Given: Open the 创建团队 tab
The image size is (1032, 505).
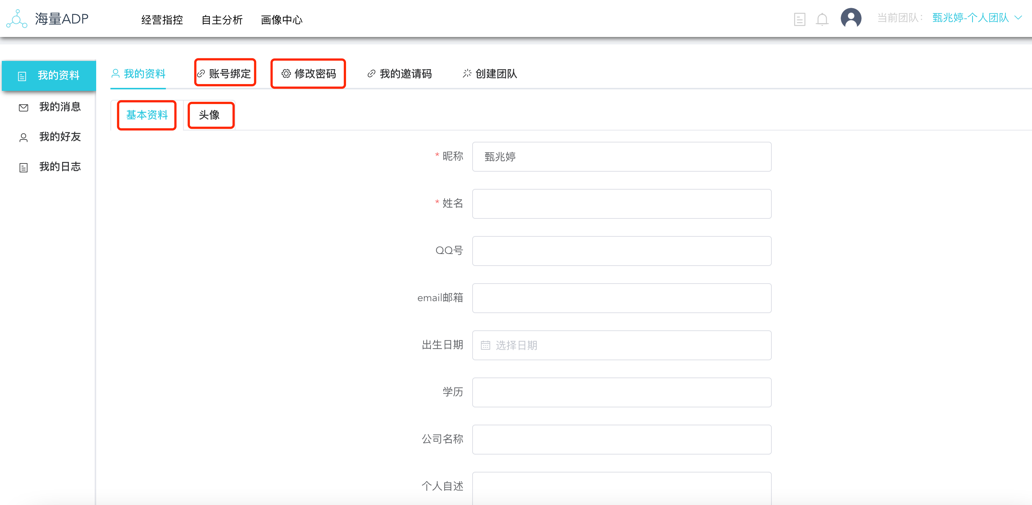Looking at the screenshot, I should click(490, 74).
